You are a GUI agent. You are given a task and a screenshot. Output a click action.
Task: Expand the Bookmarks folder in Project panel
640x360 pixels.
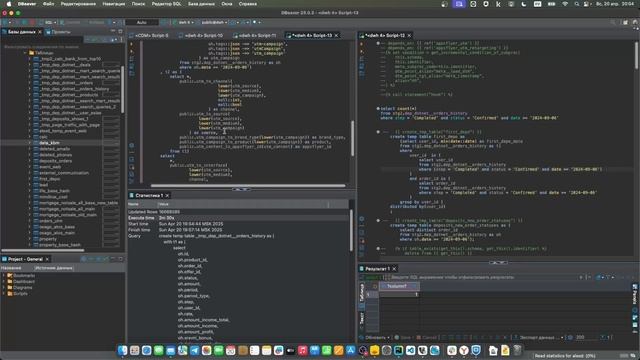click(x=4, y=276)
